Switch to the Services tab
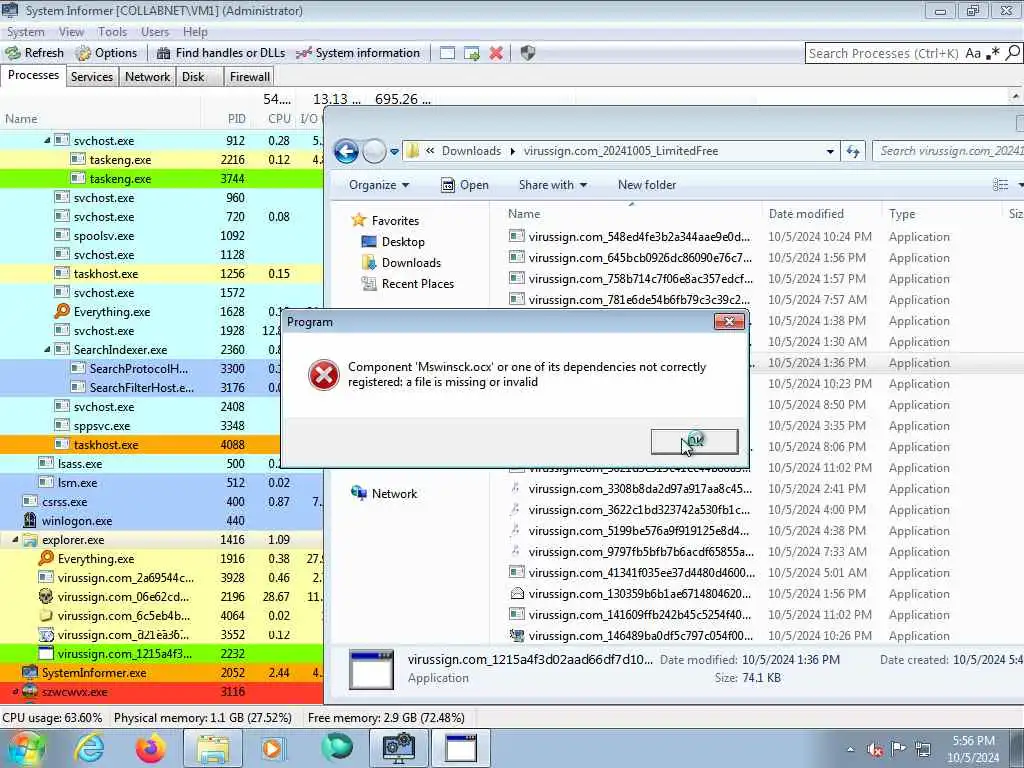 tap(91, 77)
